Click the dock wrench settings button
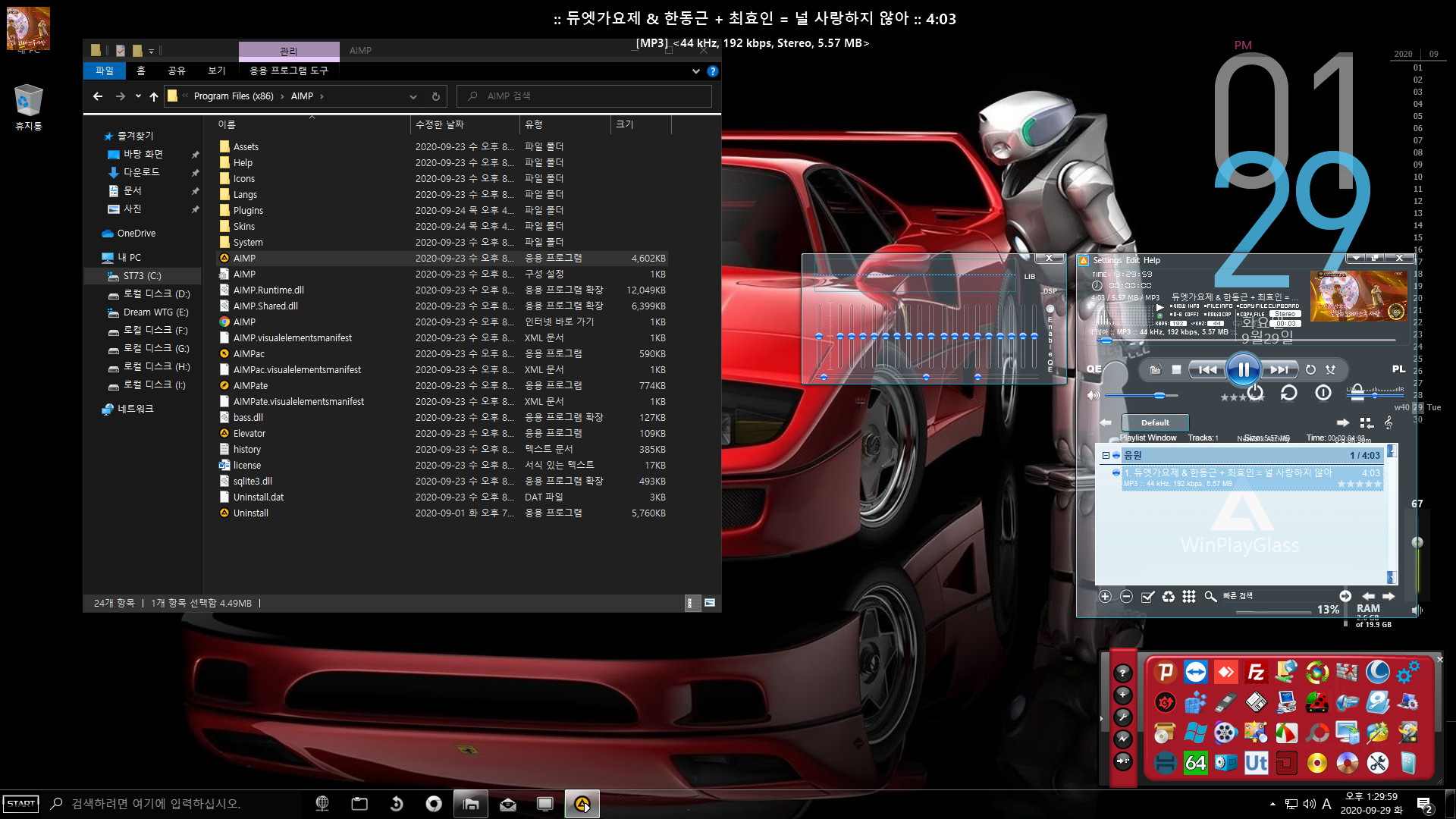The height and width of the screenshot is (819, 1456). (1123, 717)
